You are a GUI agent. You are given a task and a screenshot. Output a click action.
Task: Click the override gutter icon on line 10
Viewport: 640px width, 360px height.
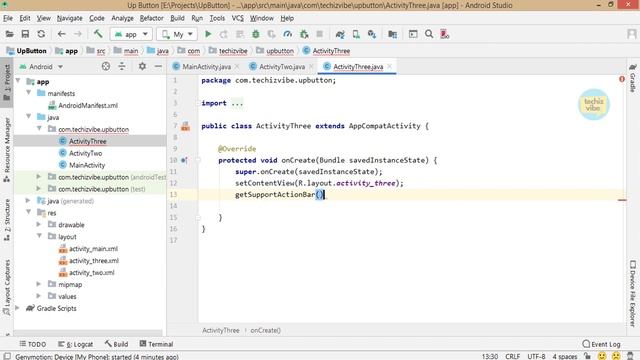coord(184,160)
